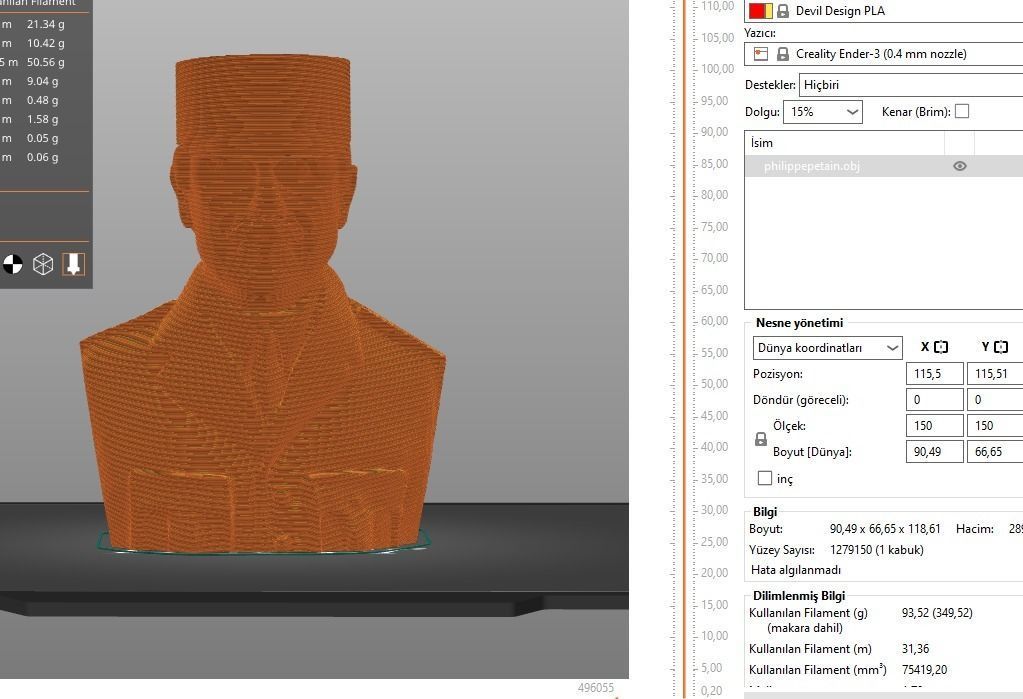Image resolution: width=1023 pixels, height=699 pixels.
Task: Open the Creality Ender-3 printer selector
Action: (884, 54)
